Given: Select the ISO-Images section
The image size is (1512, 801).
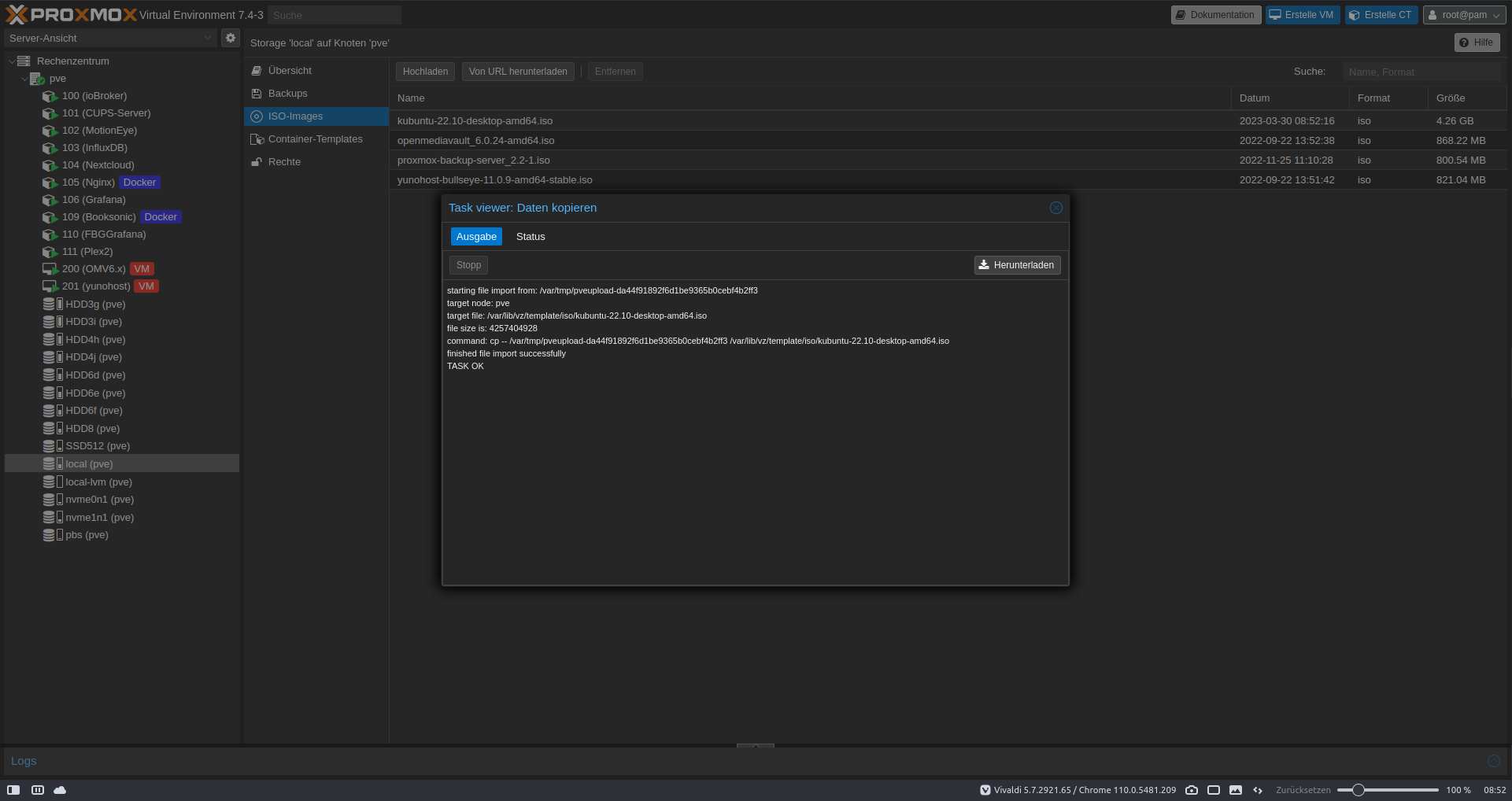Looking at the screenshot, I should [316, 116].
